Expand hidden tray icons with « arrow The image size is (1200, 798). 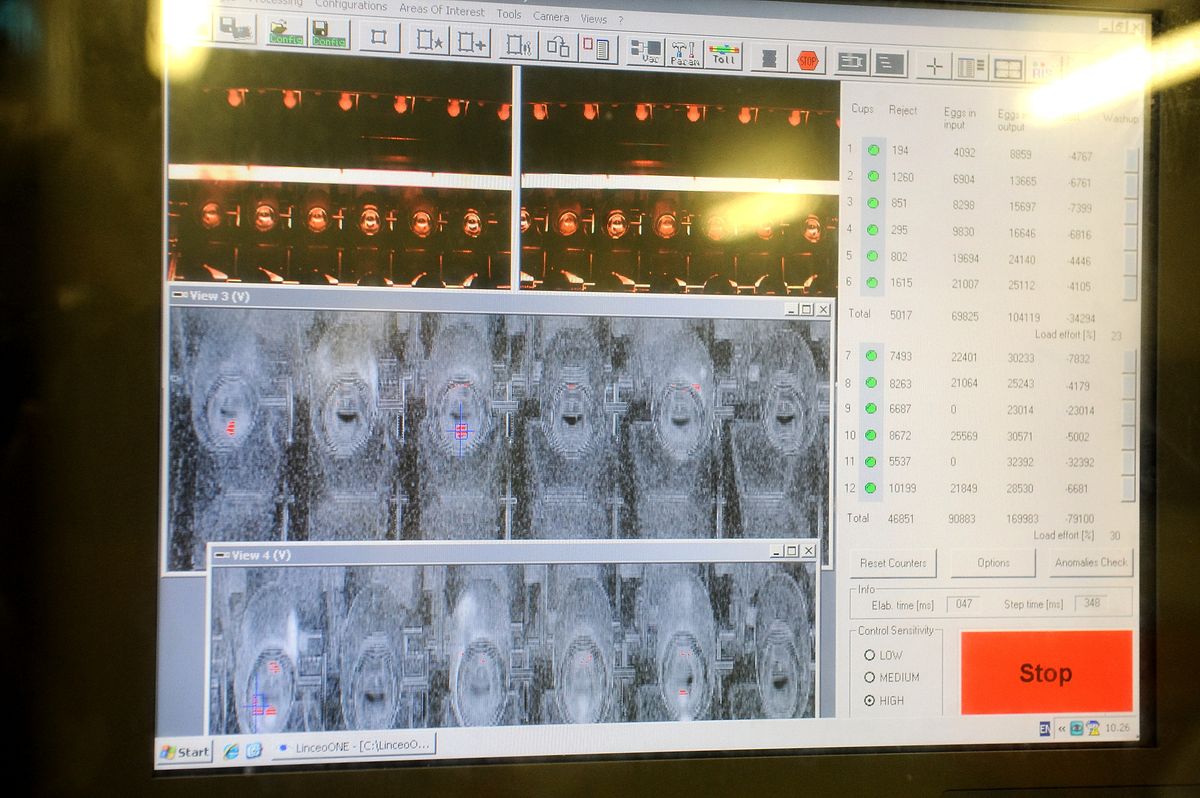pos(1061,728)
